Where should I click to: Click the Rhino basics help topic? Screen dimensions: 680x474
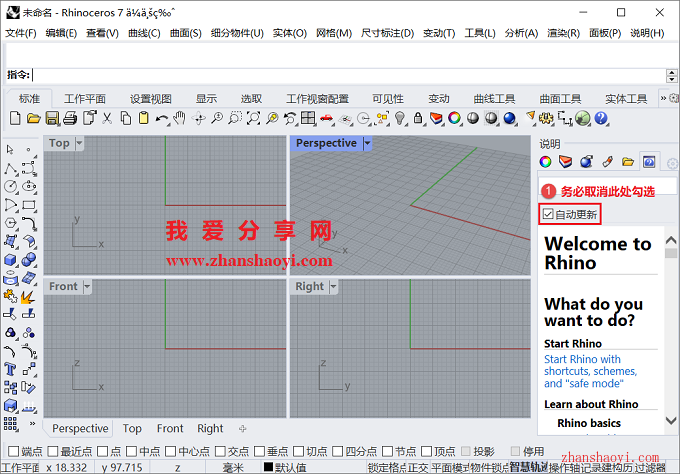click(589, 423)
